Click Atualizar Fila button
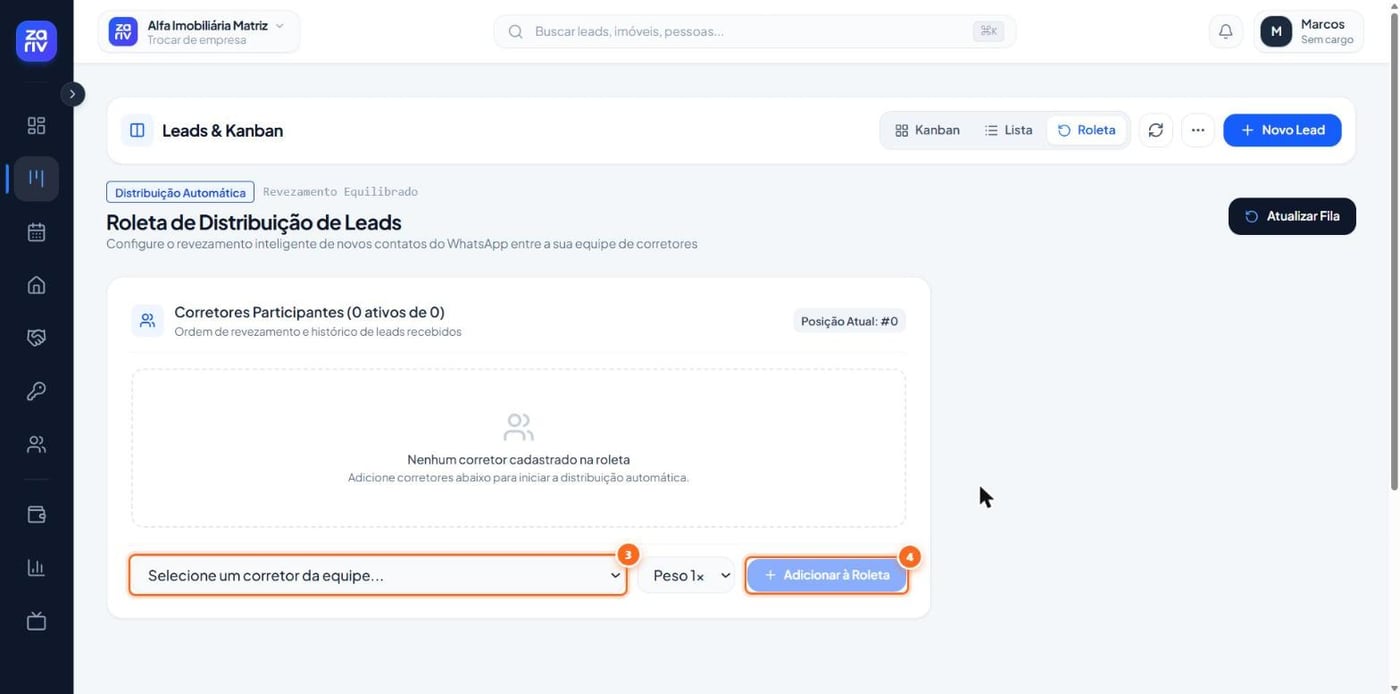Viewport: 1400px width, 694px height. click(x=1292, y=216)
